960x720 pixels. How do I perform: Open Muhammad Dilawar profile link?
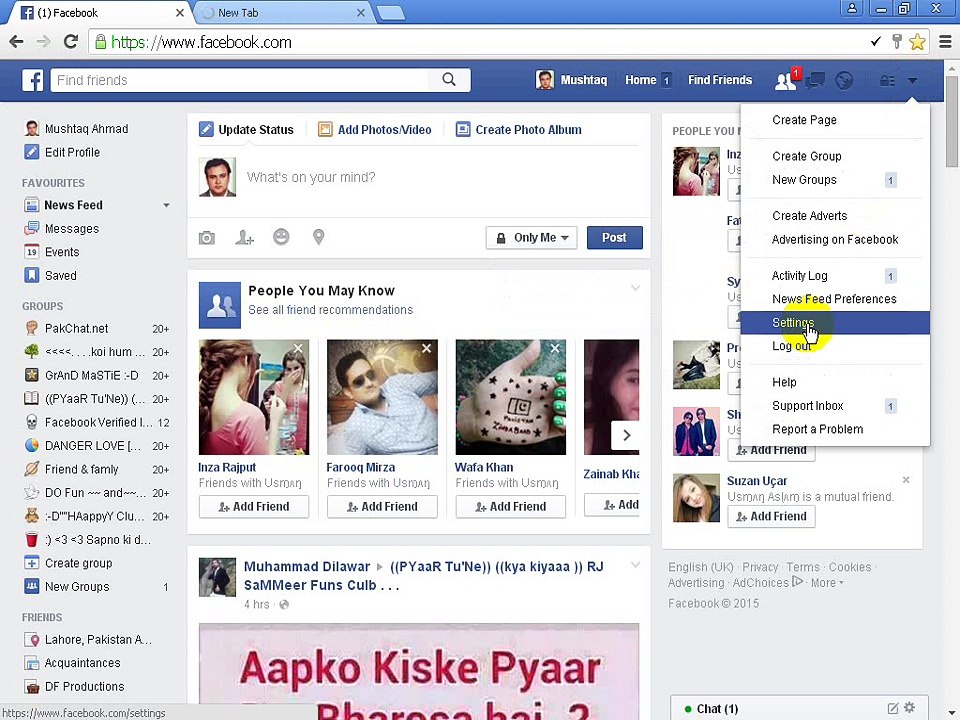coord(307,566)
